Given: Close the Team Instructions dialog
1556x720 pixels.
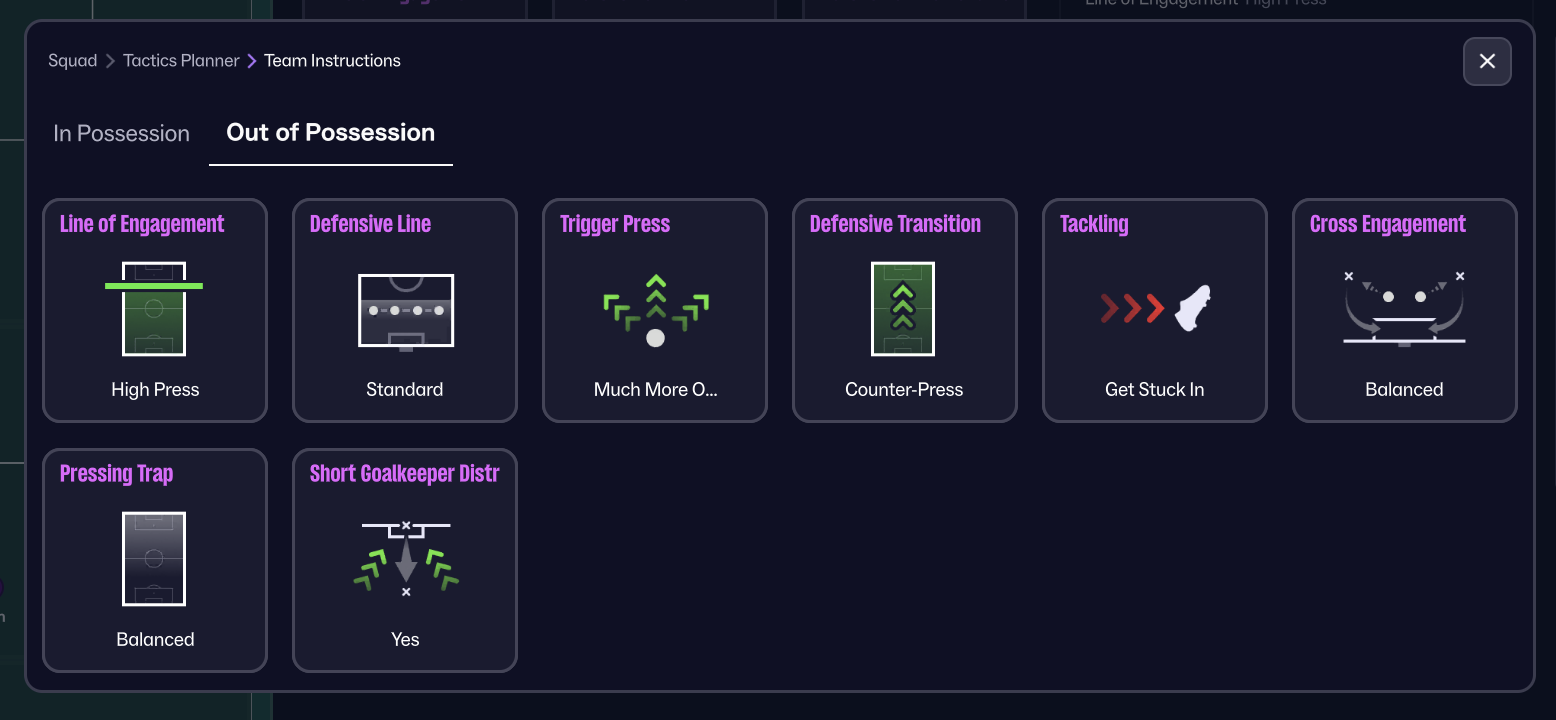Looking at the screenshot, I should click(x=1487, y=61).
